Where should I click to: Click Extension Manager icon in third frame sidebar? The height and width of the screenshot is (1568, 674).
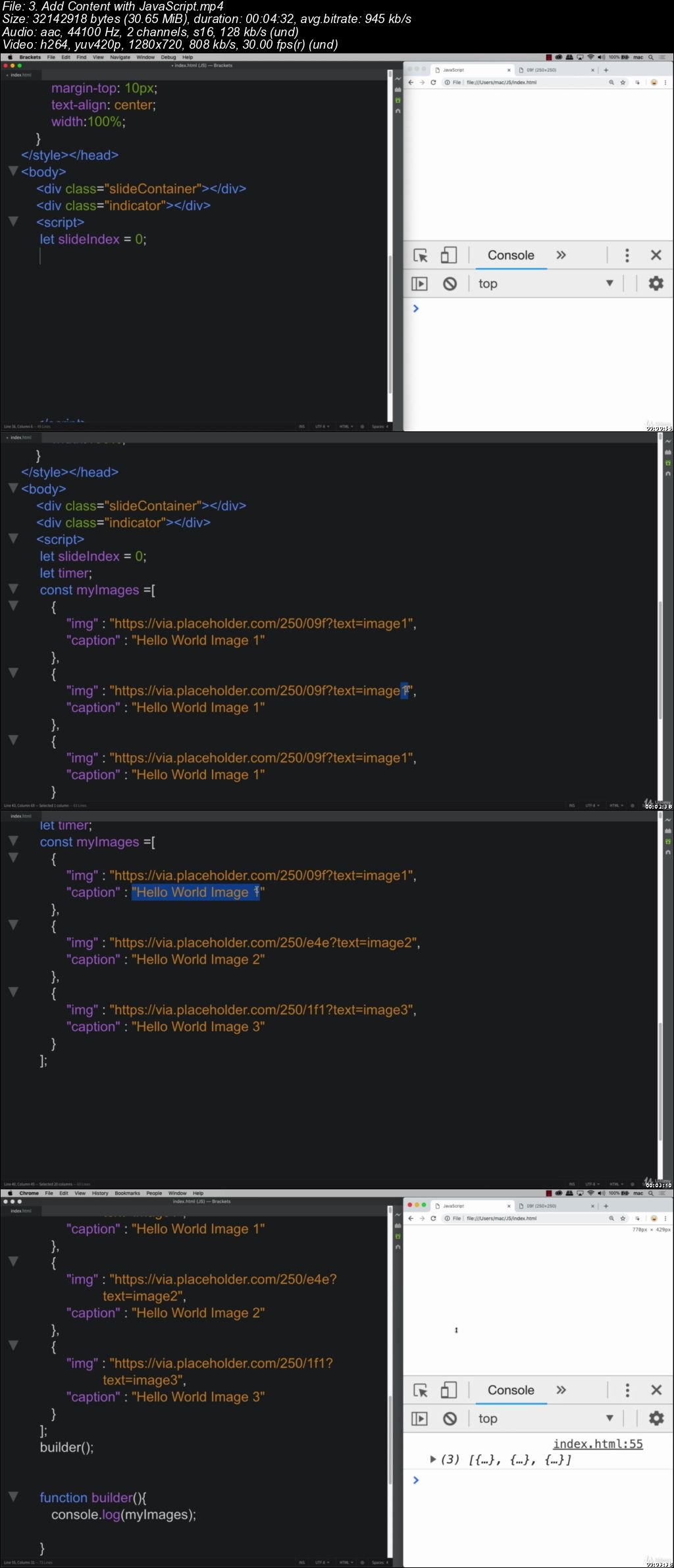[x=668, y=831]
